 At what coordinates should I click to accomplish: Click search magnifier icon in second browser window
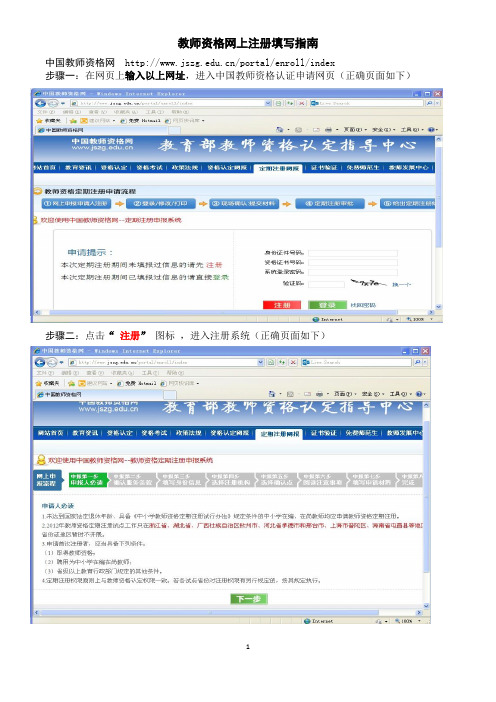(x=417, y=362)
